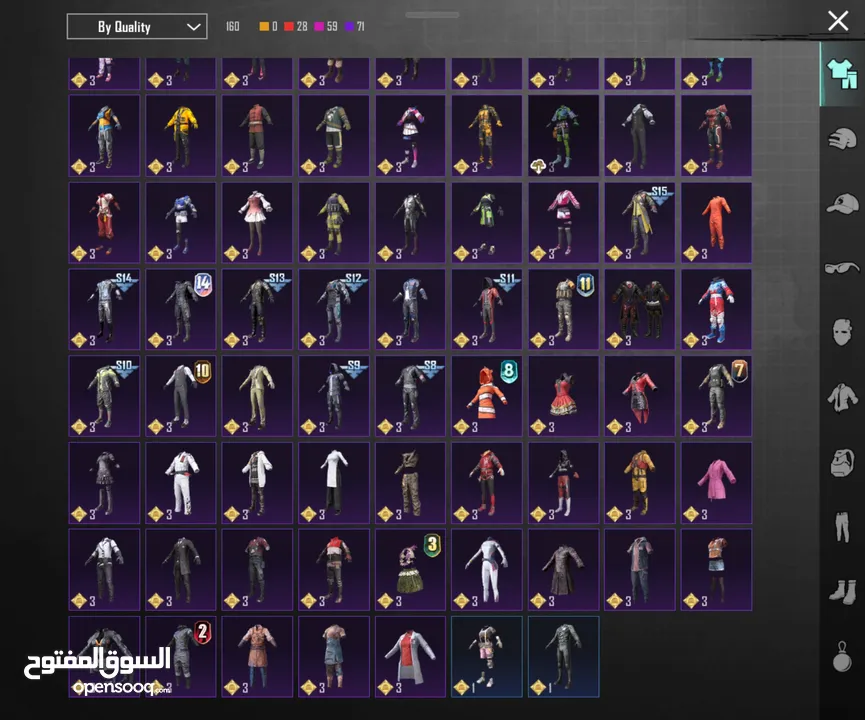Select the S12 season outfit
The image size is (865, 720).
click(x=334, y=309)
